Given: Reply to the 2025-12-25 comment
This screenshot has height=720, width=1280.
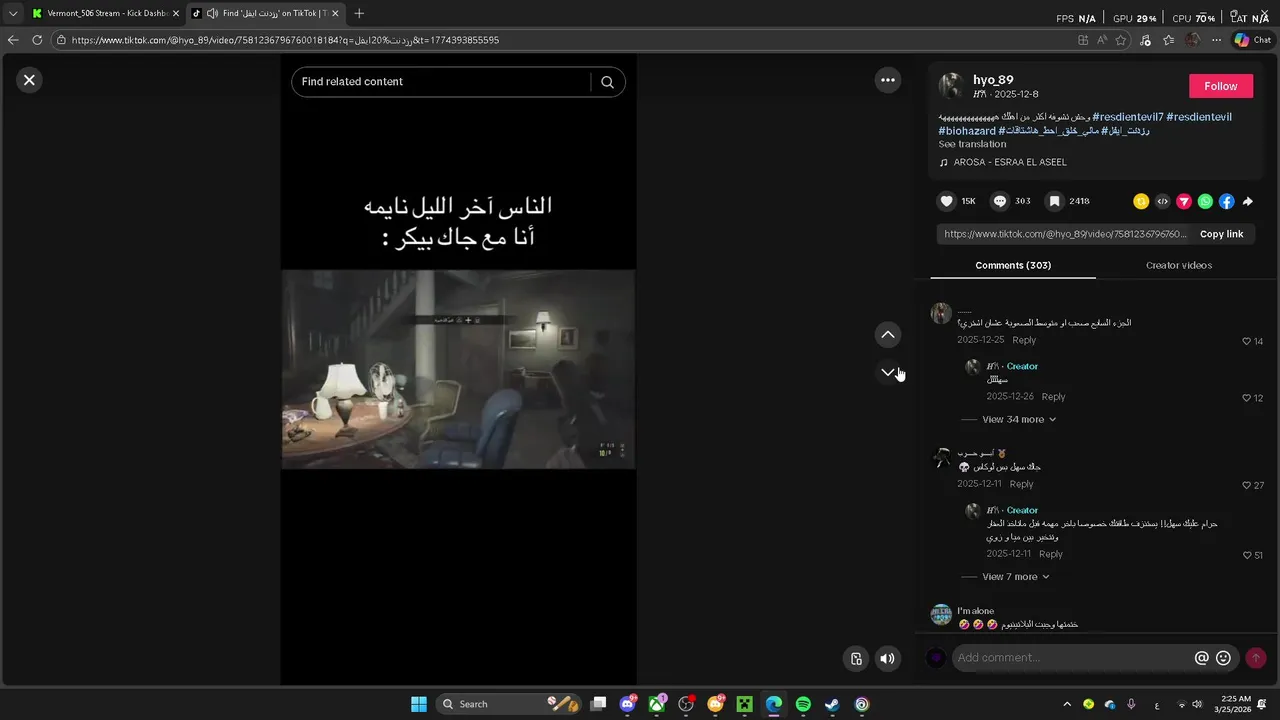Looking at the screenshot, I should 1024,340.
